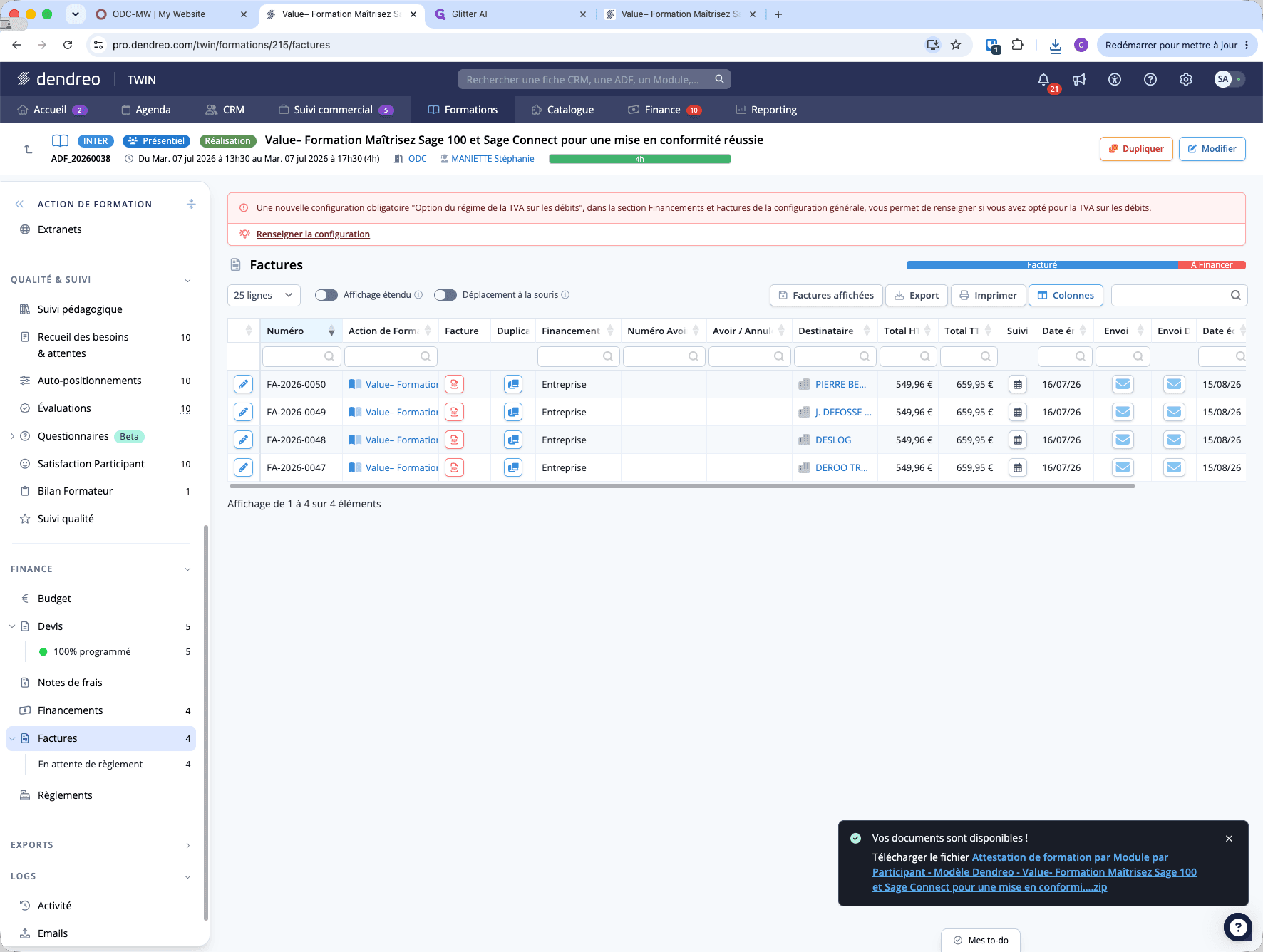Open the 25 lignes dropdown
The image size is (1263, 952).
(x=264, y=295)
